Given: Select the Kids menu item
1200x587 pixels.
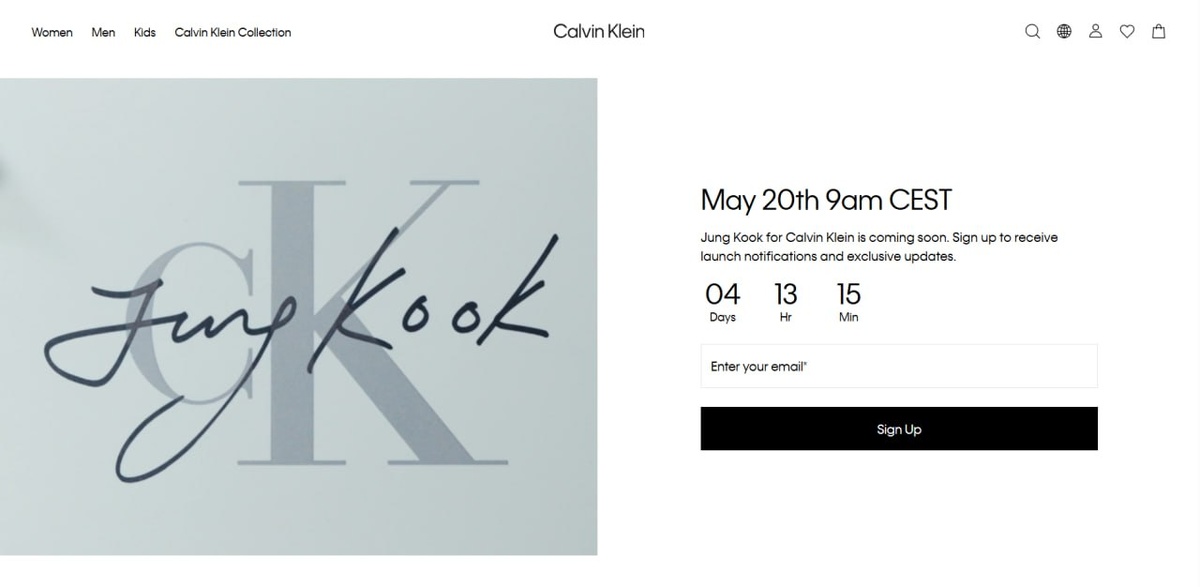Looking at the screenshot, I should pyautogui.click(x=145, y=32).
